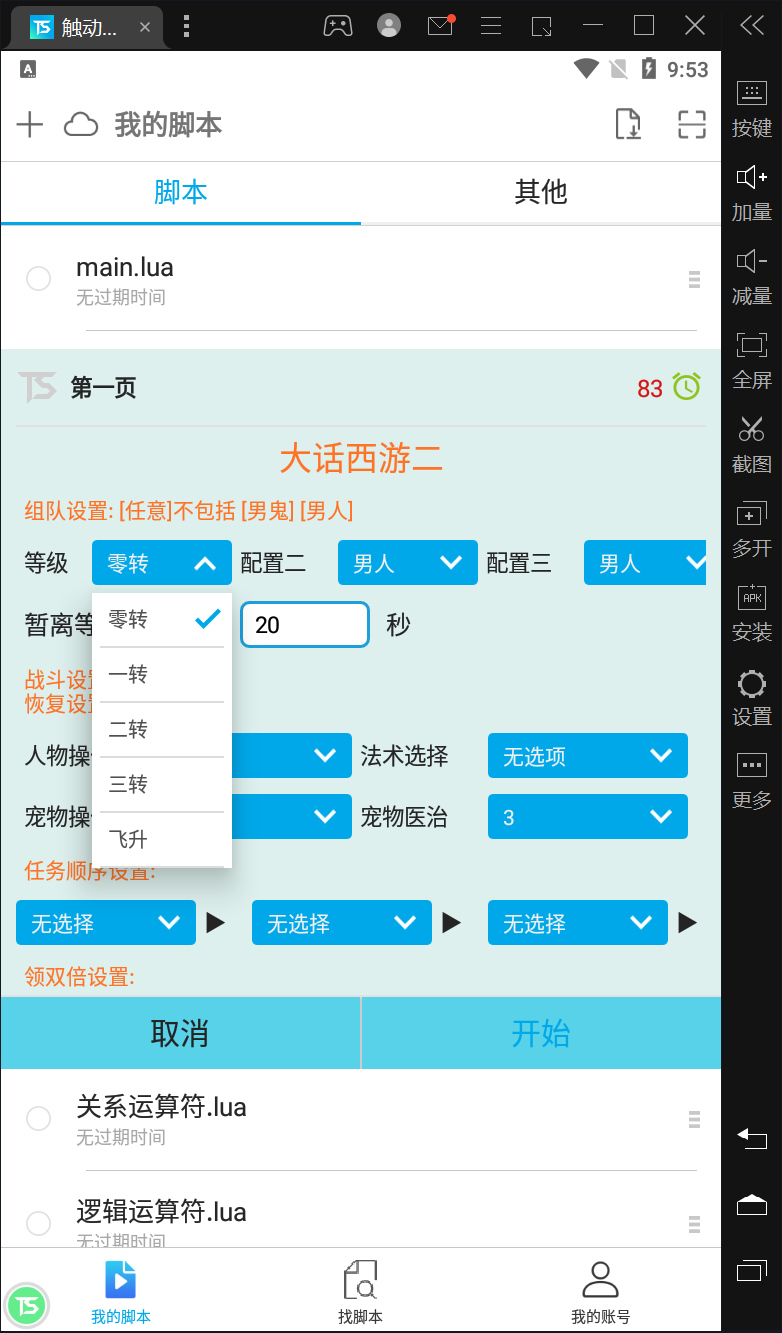
Task: Click the 大话西游二 title text
Action: click(361, 459)
